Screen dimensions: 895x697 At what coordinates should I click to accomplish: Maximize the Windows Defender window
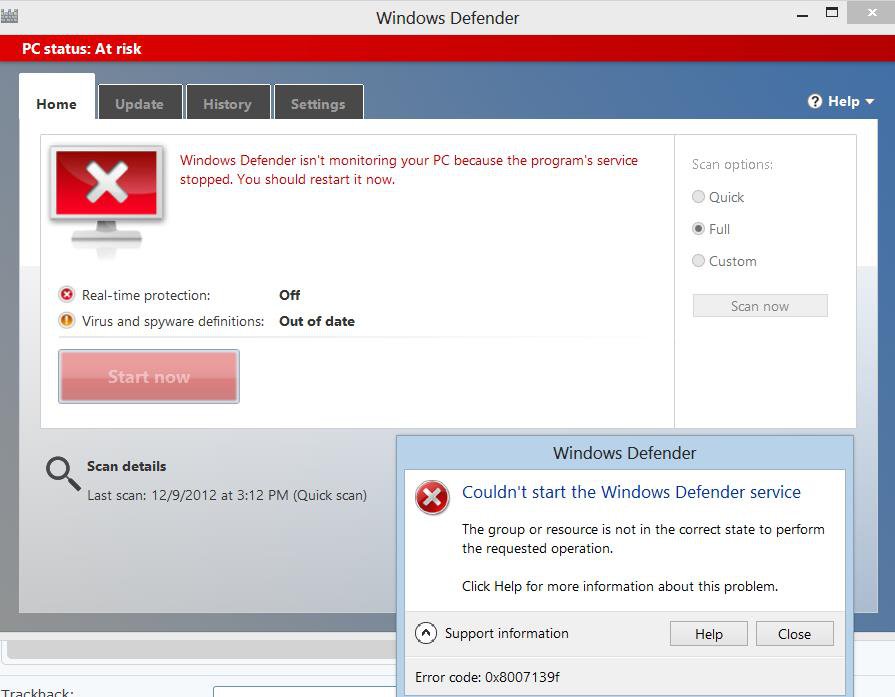pos(832,13)
